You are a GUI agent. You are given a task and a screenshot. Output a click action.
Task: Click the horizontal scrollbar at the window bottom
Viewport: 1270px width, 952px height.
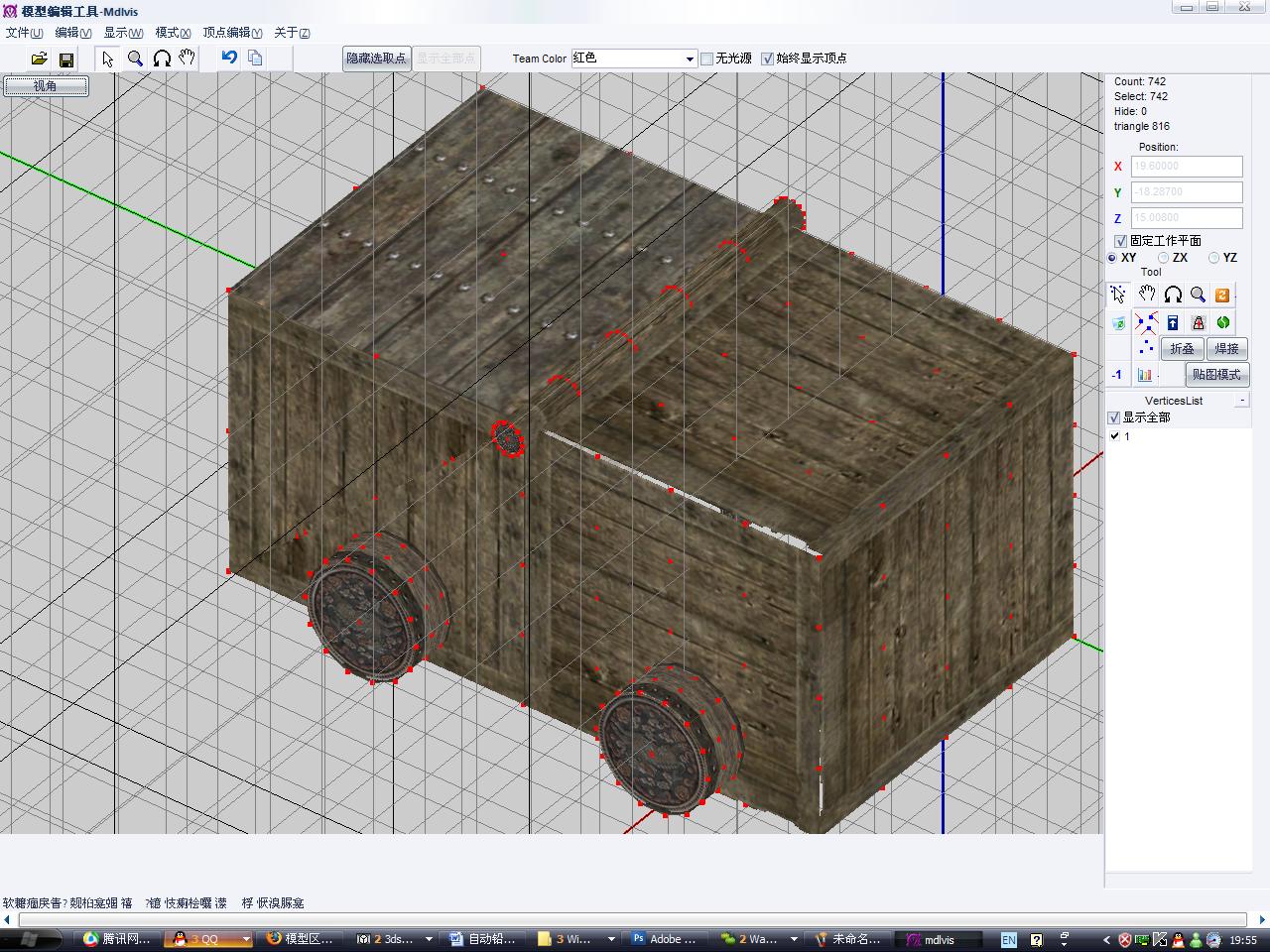point(635,920)
